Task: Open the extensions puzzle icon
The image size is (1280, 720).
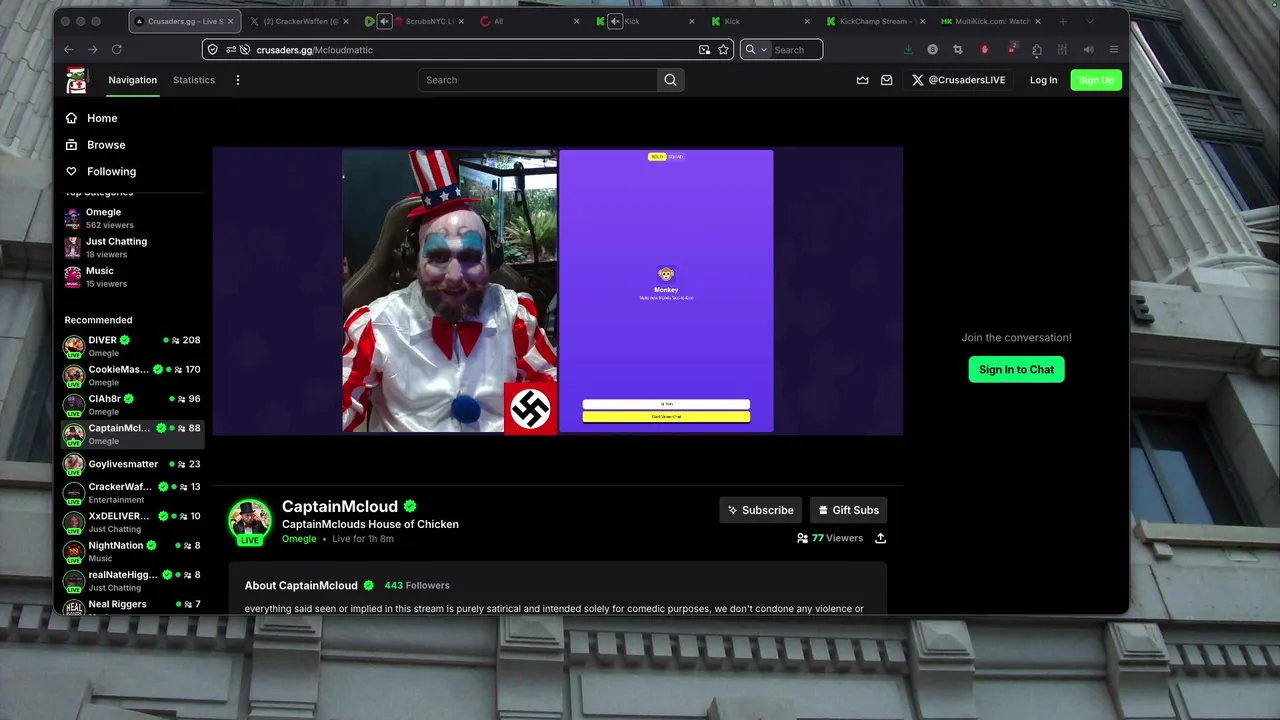Action: click(1037, 50)
